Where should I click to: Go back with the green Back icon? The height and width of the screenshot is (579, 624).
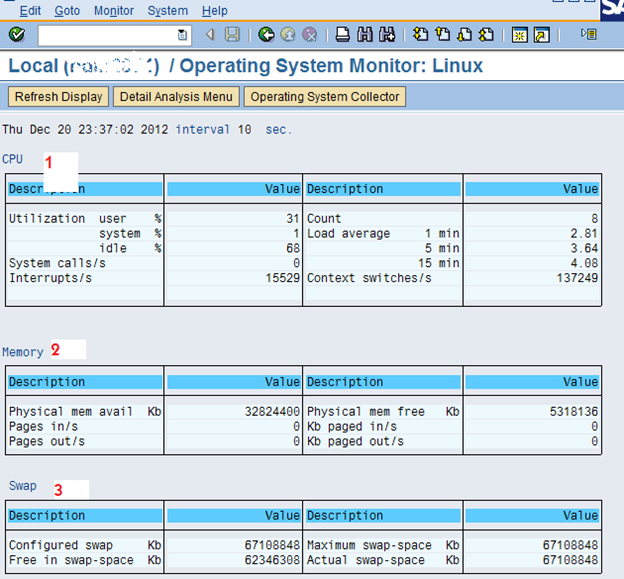pos(266,35)
